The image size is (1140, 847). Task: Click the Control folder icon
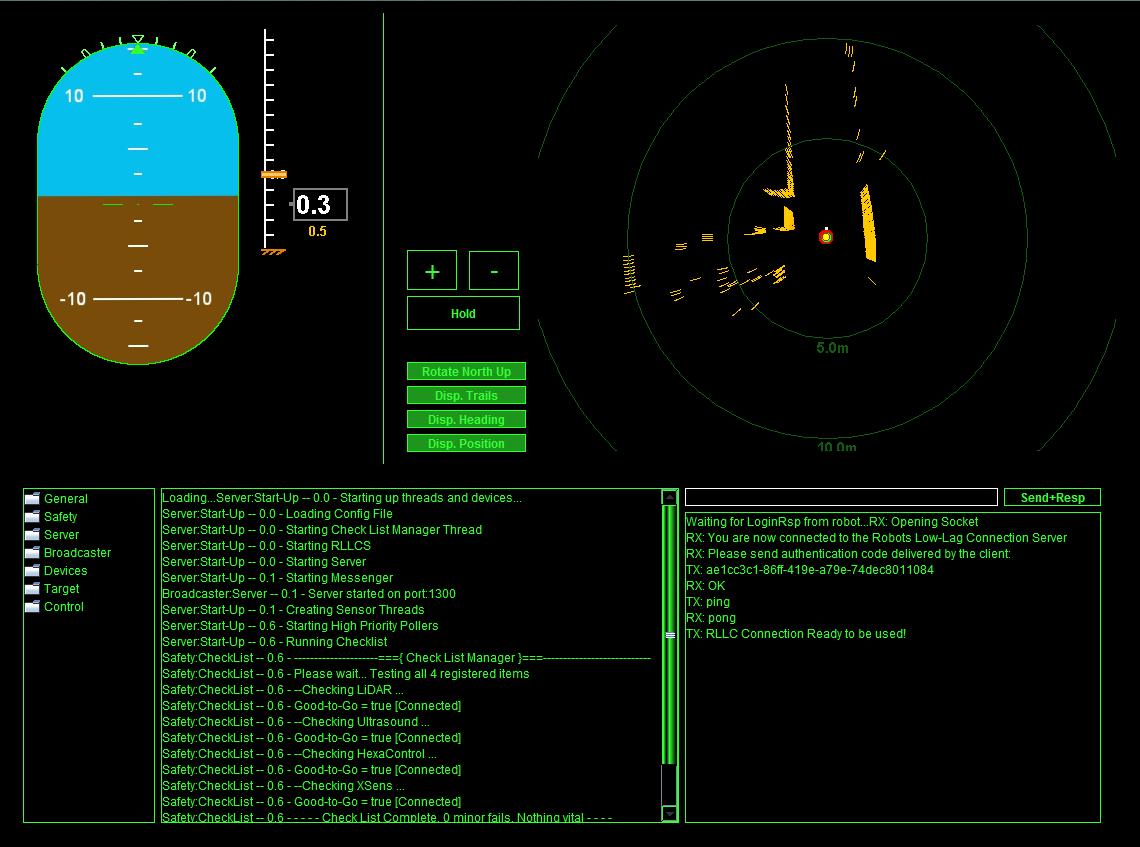[x=32, y=606]
